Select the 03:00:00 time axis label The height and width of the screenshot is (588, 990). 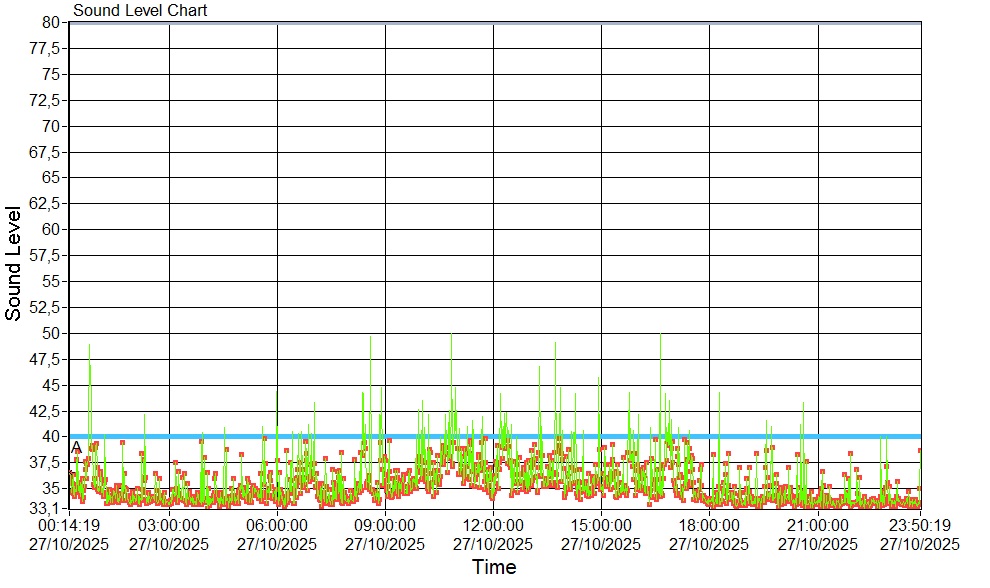click(169, 526)
